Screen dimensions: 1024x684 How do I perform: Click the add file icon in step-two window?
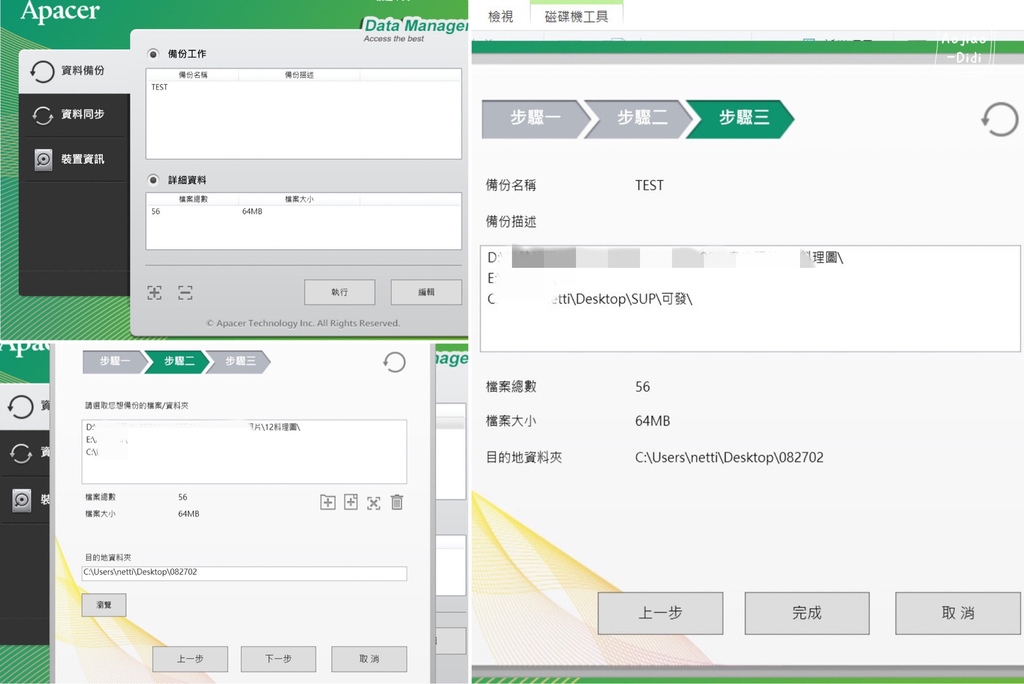(351, 502)
